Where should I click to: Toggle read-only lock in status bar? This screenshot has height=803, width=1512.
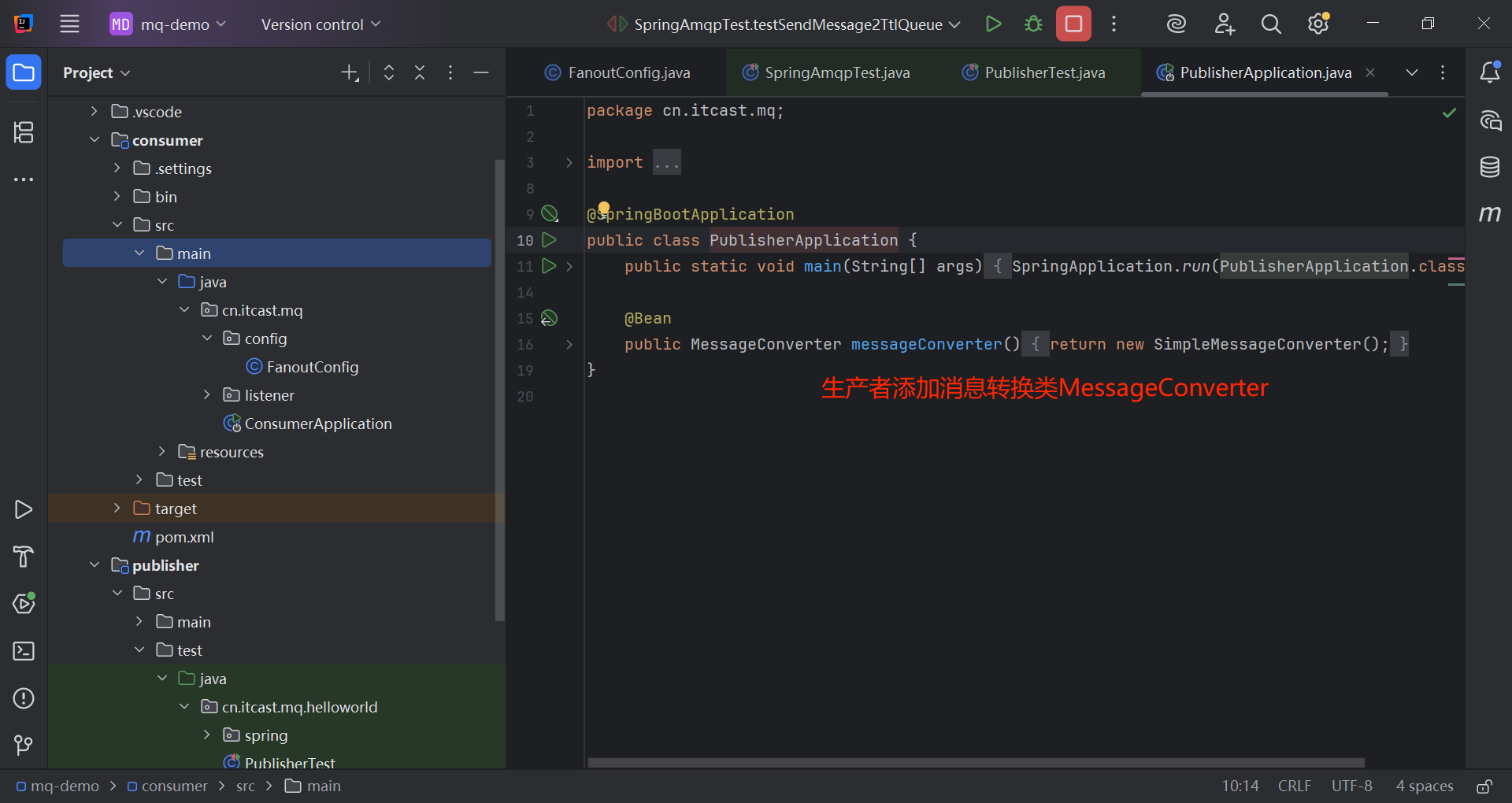(1484, 786)
